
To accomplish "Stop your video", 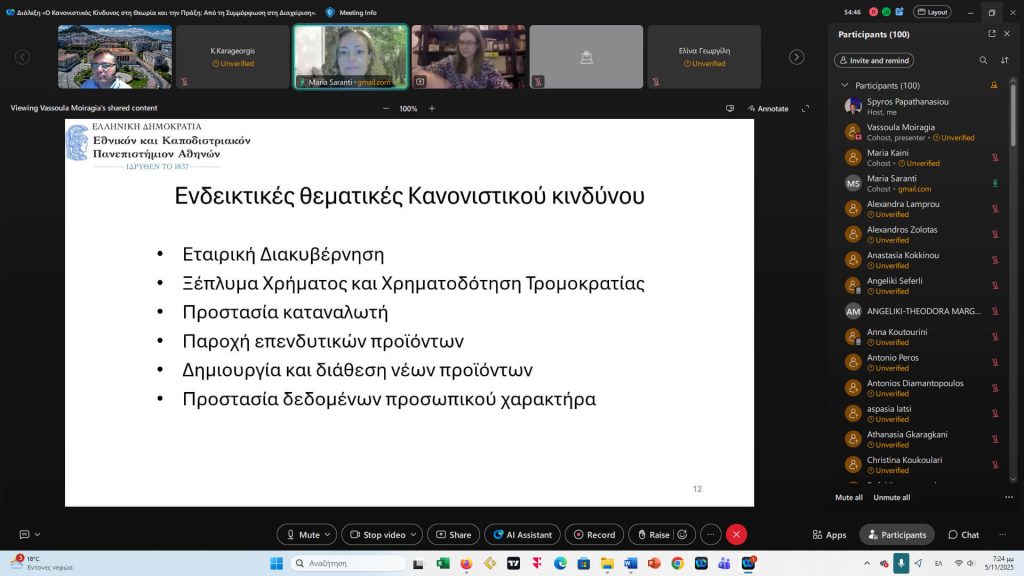I will click(x=375, y=534).
